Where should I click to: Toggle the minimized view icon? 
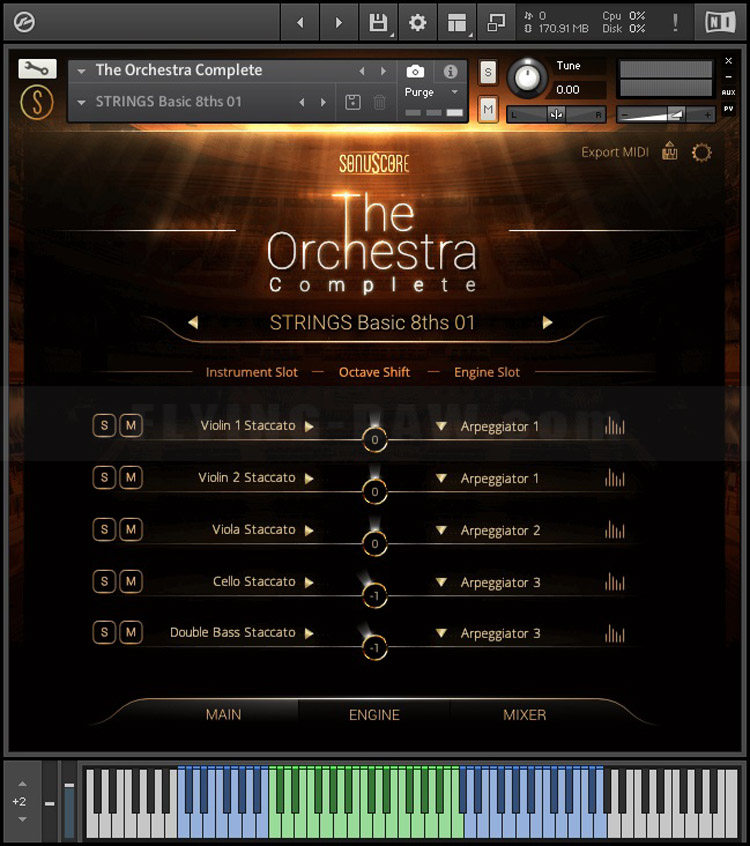coord(496,22)
